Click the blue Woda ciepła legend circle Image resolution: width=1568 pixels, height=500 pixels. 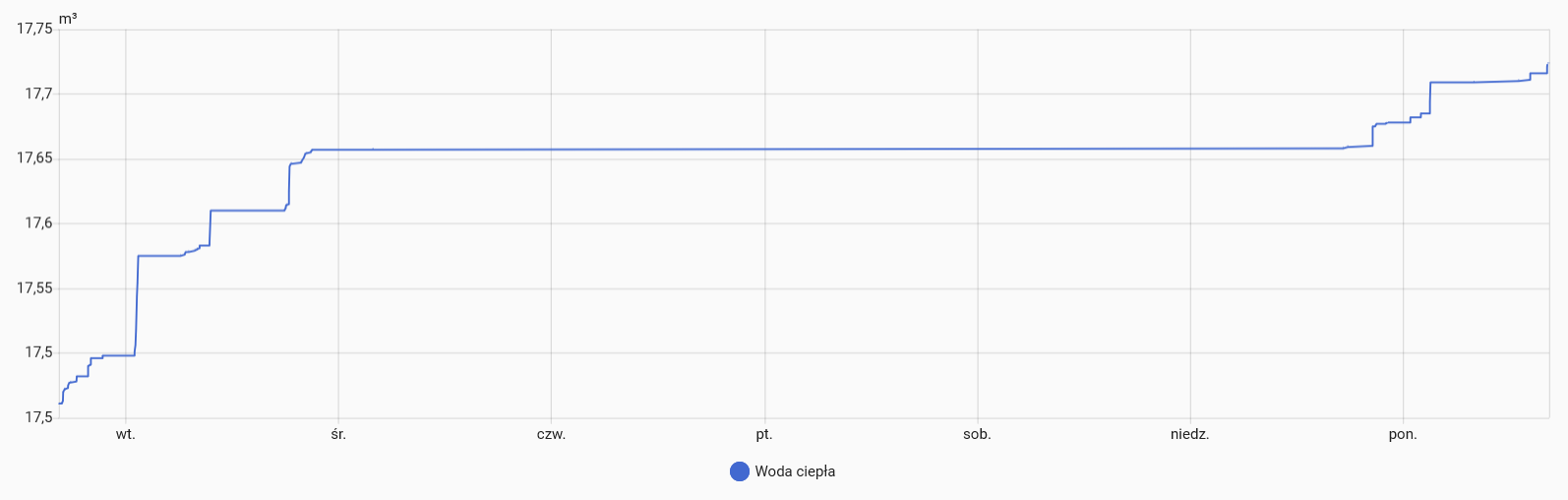(740, 471)
